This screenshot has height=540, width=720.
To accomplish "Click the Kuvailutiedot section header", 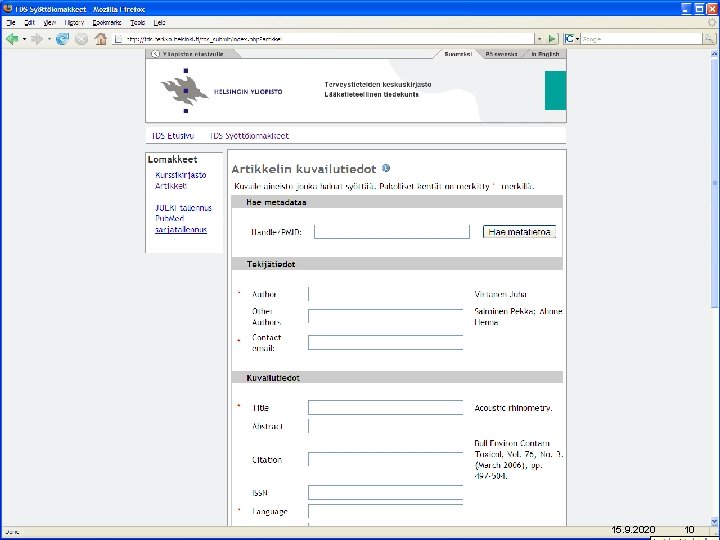I will click(273, 377).
